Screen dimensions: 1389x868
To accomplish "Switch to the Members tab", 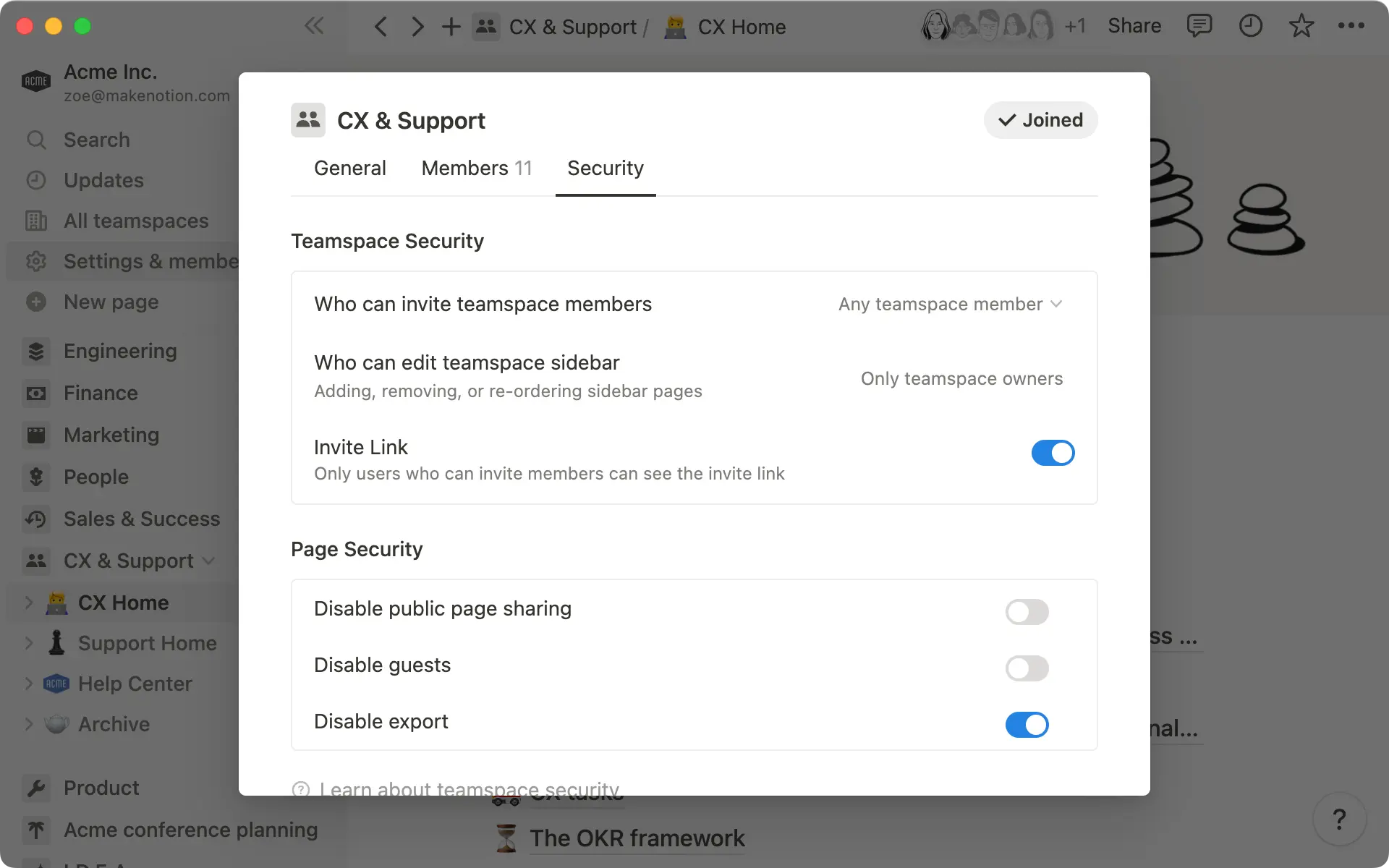I will click(x=476, y=168).
